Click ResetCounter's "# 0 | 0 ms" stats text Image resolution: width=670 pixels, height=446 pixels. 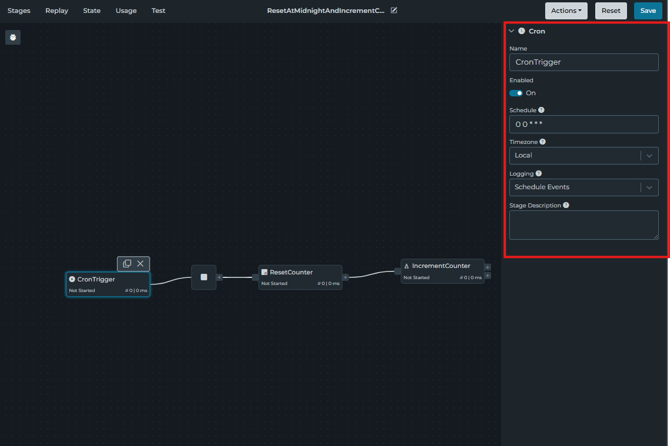pos(328,284)
